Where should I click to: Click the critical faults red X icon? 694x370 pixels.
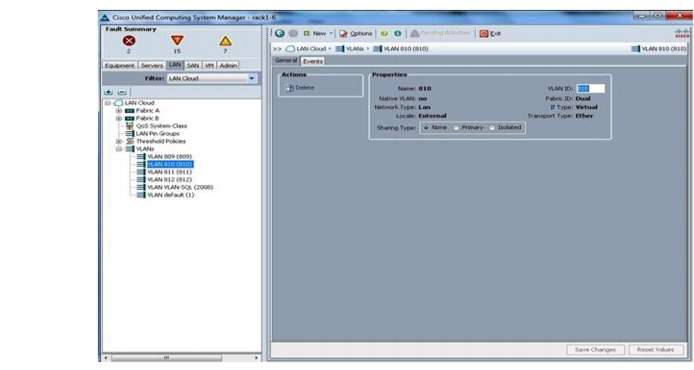tap(129, 41)
